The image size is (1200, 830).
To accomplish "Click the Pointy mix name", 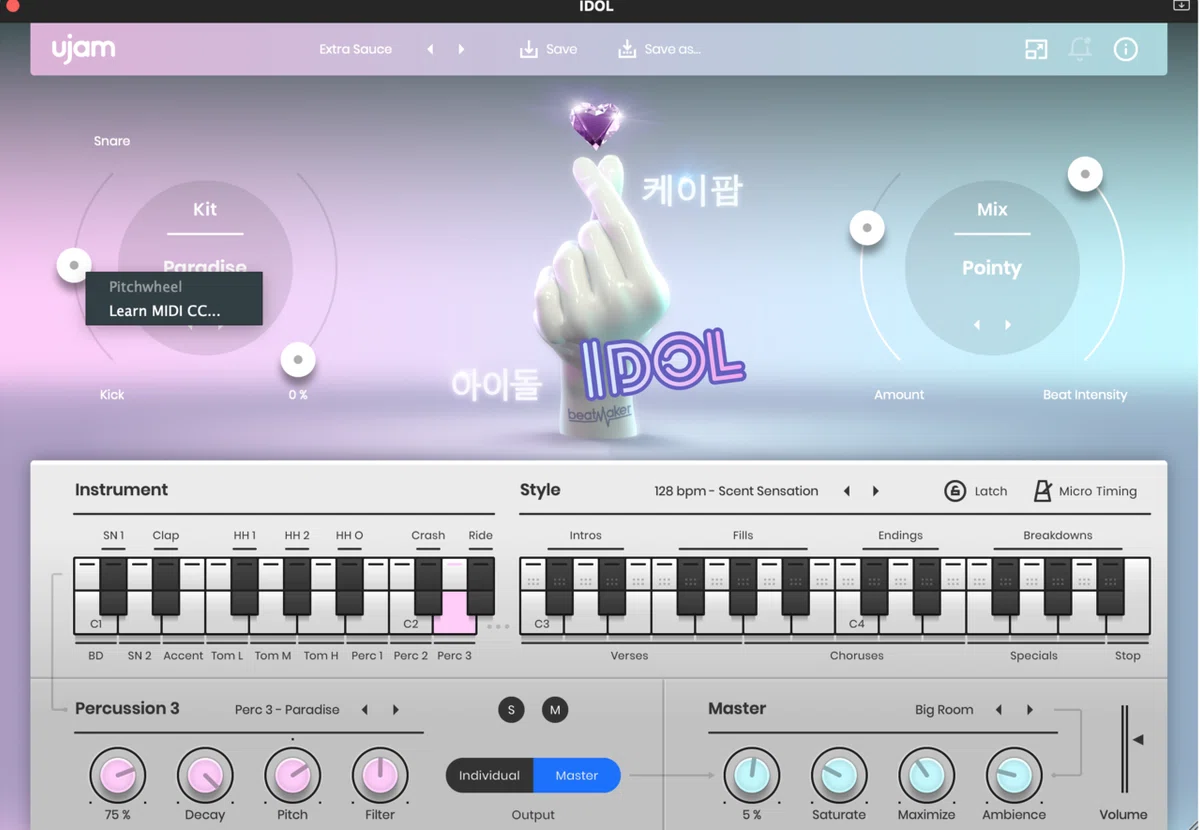I will (992, 268).
